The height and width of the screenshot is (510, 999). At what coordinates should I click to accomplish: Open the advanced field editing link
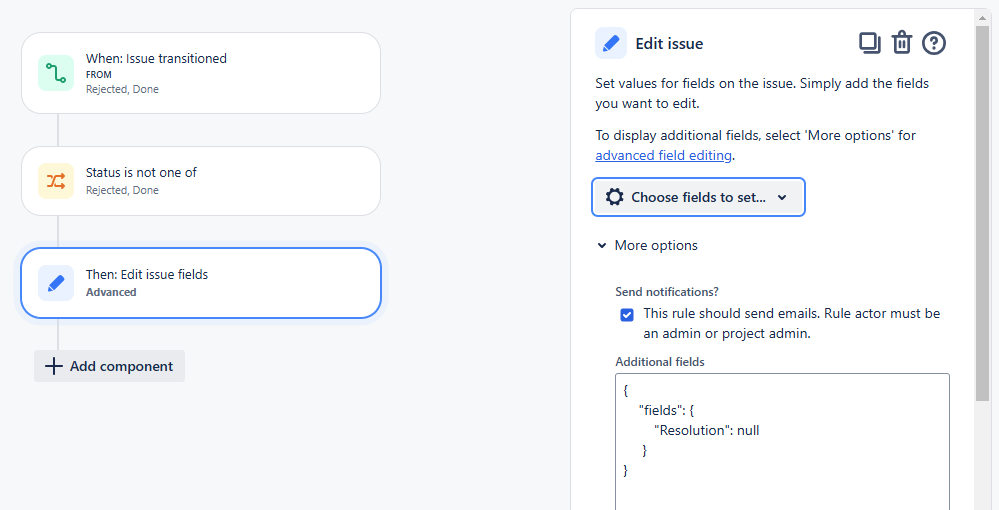[664, 155]
